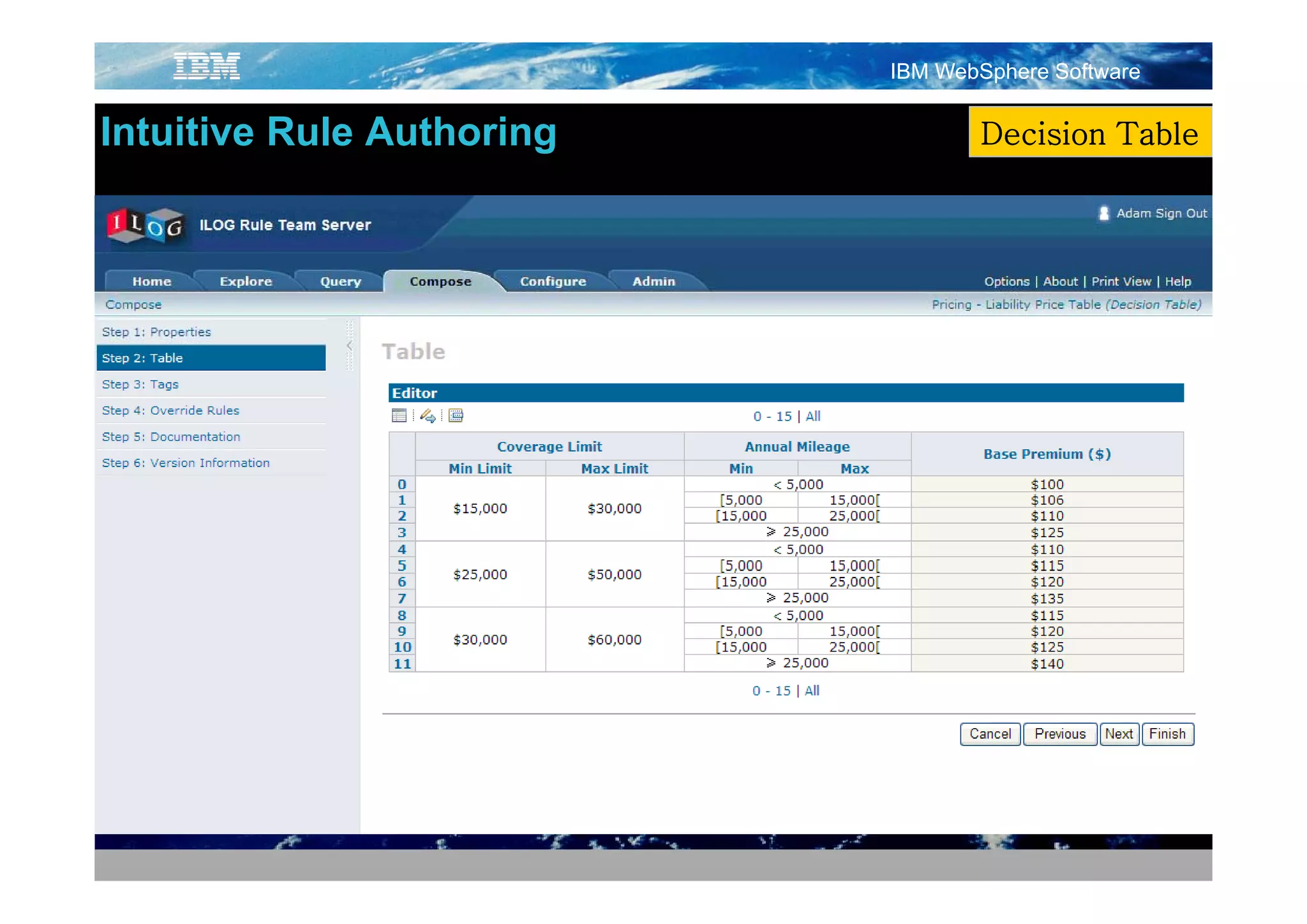Select row number 11

click(402, 664)
